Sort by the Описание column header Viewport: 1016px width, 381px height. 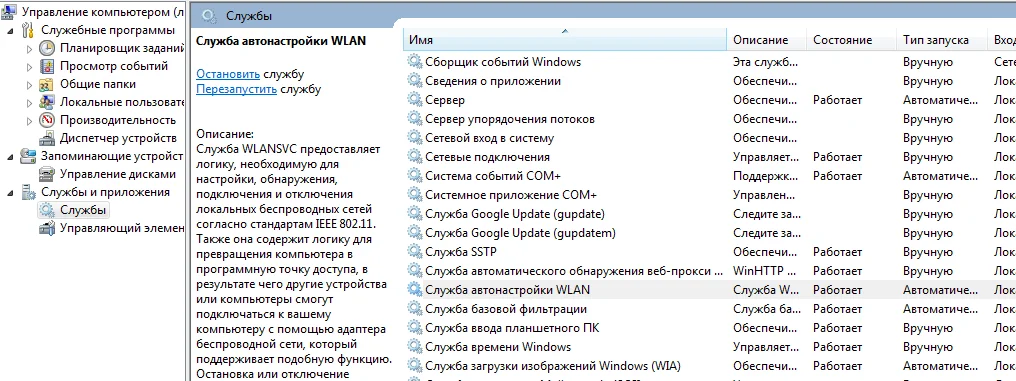click(x=767, y=40)
